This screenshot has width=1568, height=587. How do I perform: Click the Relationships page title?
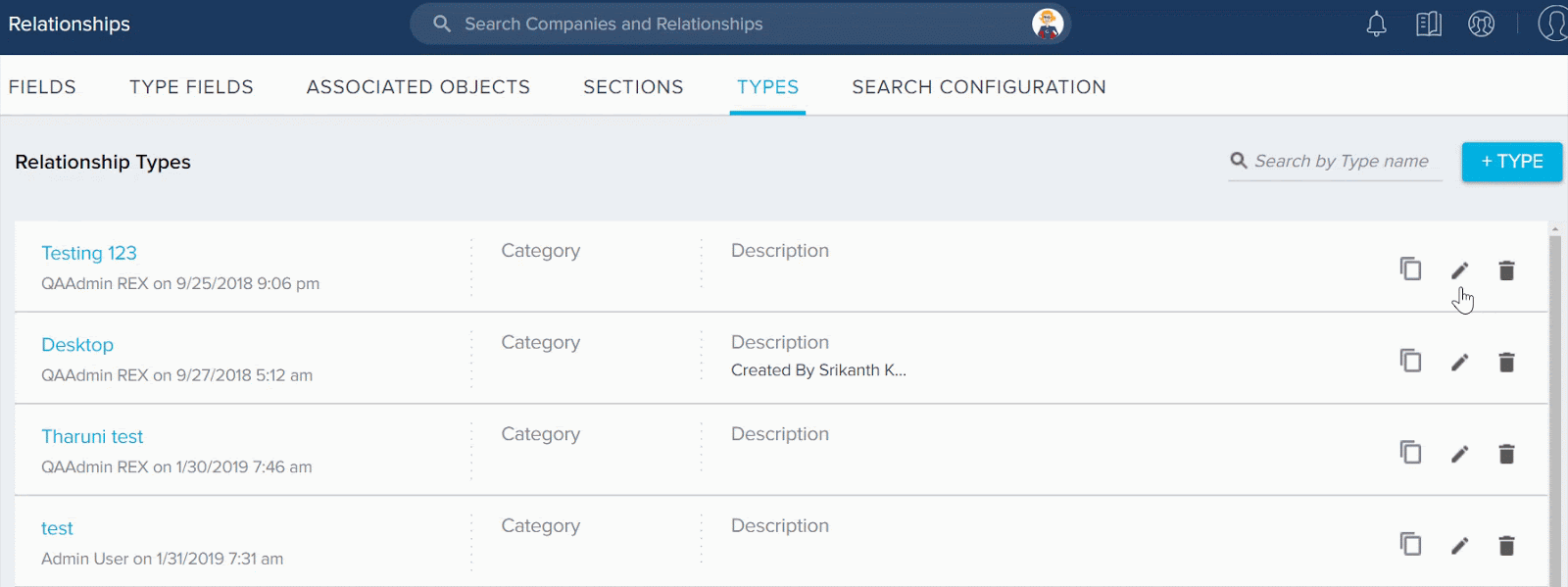click(x=70, y=24)
